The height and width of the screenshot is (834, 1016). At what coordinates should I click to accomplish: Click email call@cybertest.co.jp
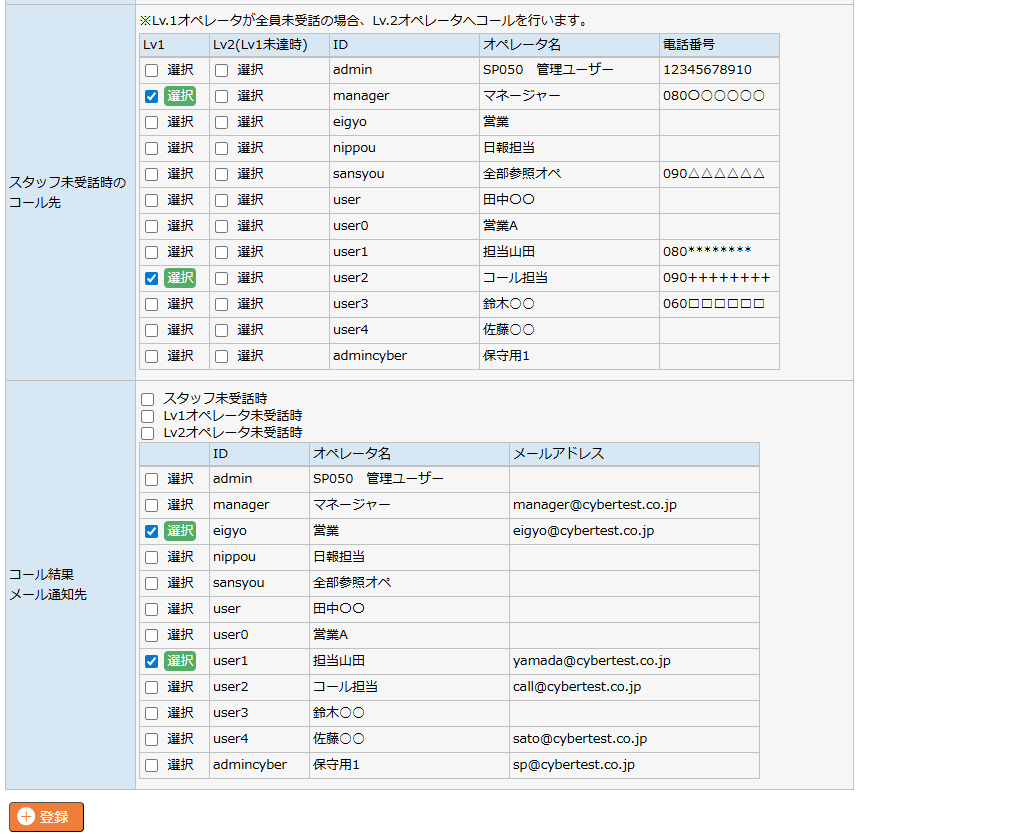point(577,687)
